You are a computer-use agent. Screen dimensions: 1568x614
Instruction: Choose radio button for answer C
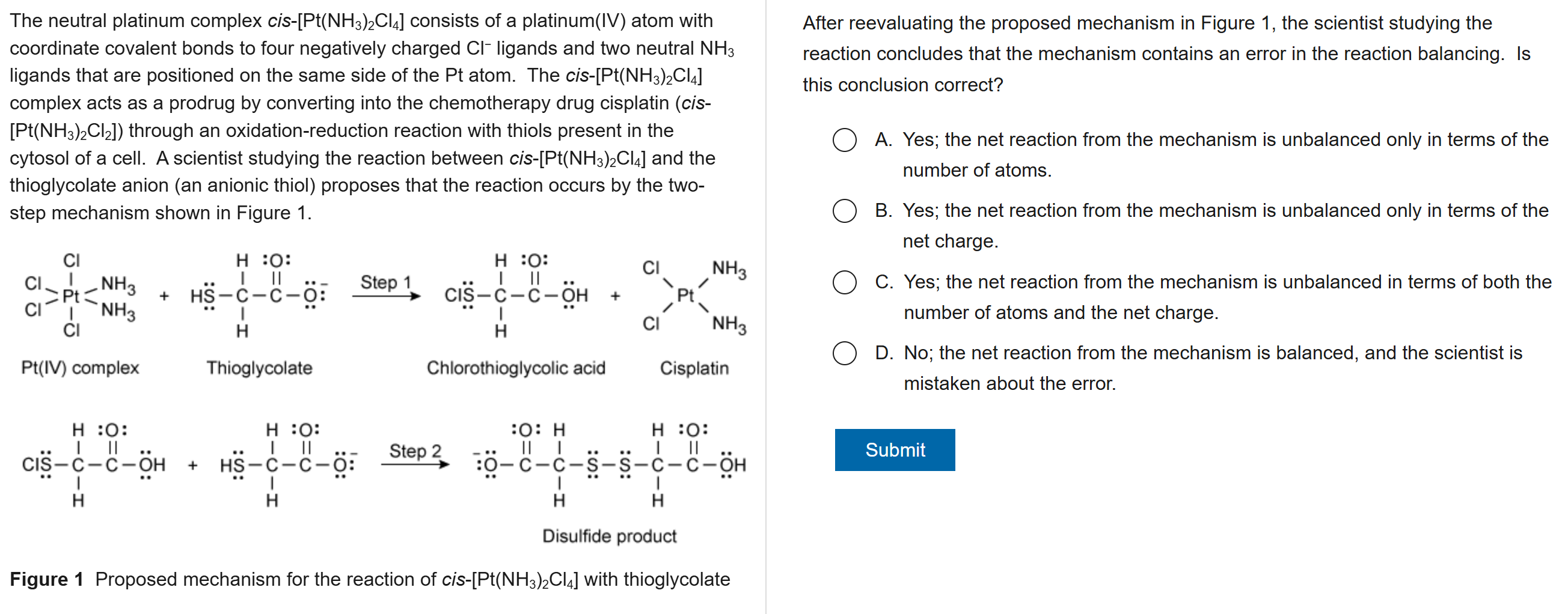tap(844, 282)
